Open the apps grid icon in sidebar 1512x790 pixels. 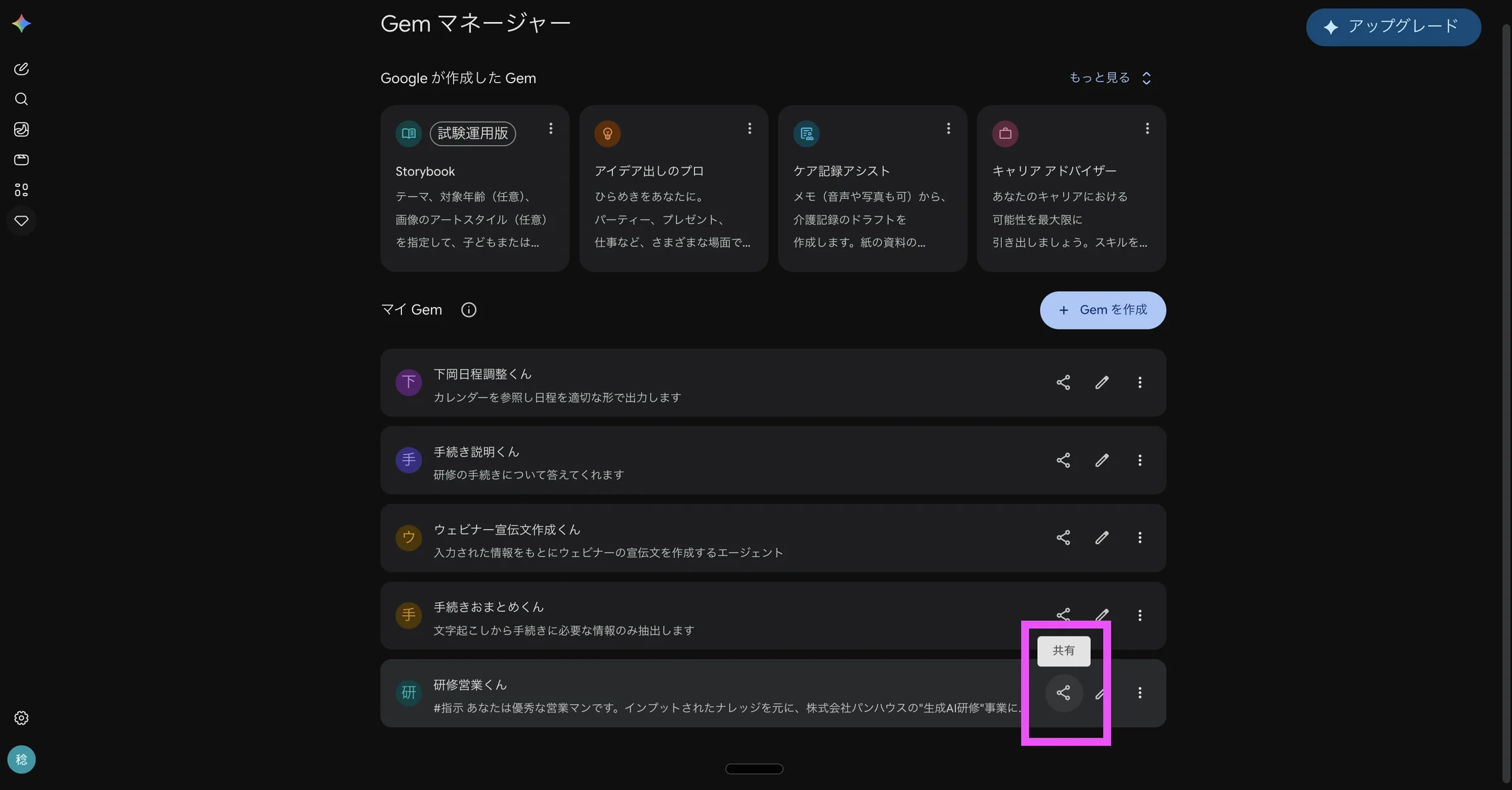(21, 190)
